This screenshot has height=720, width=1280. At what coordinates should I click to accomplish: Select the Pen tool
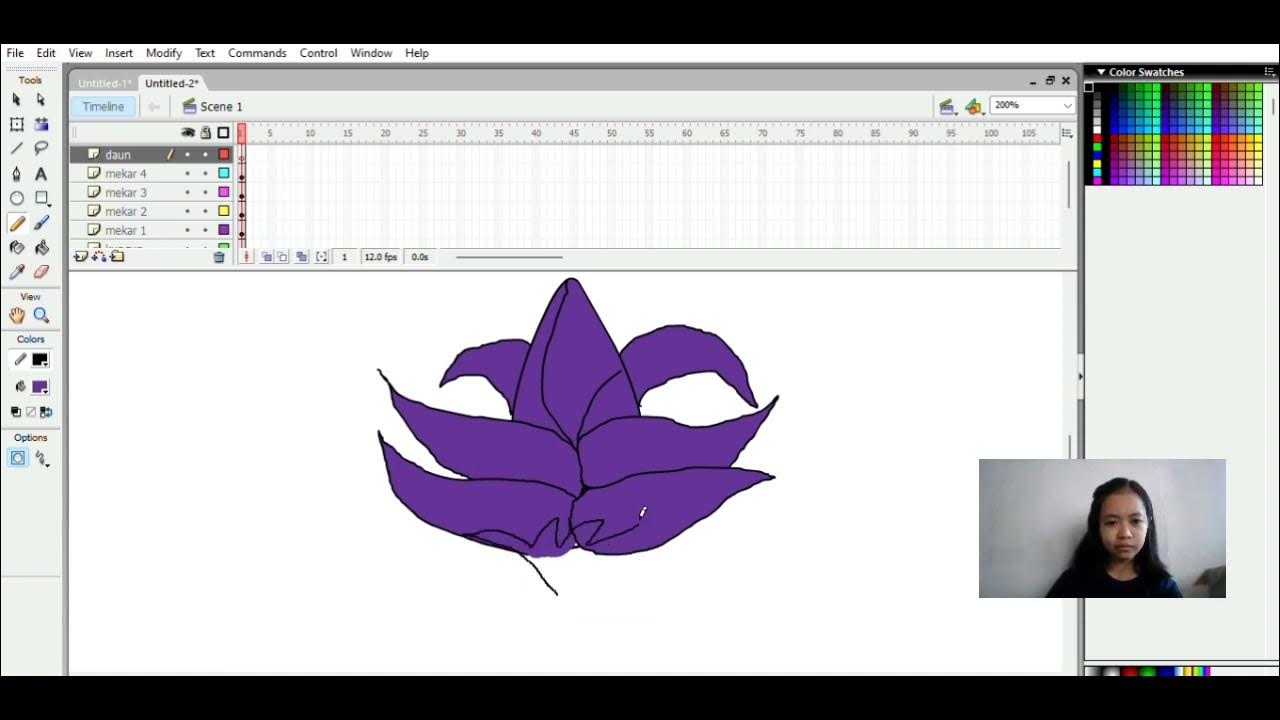click(x=17, y=174)
